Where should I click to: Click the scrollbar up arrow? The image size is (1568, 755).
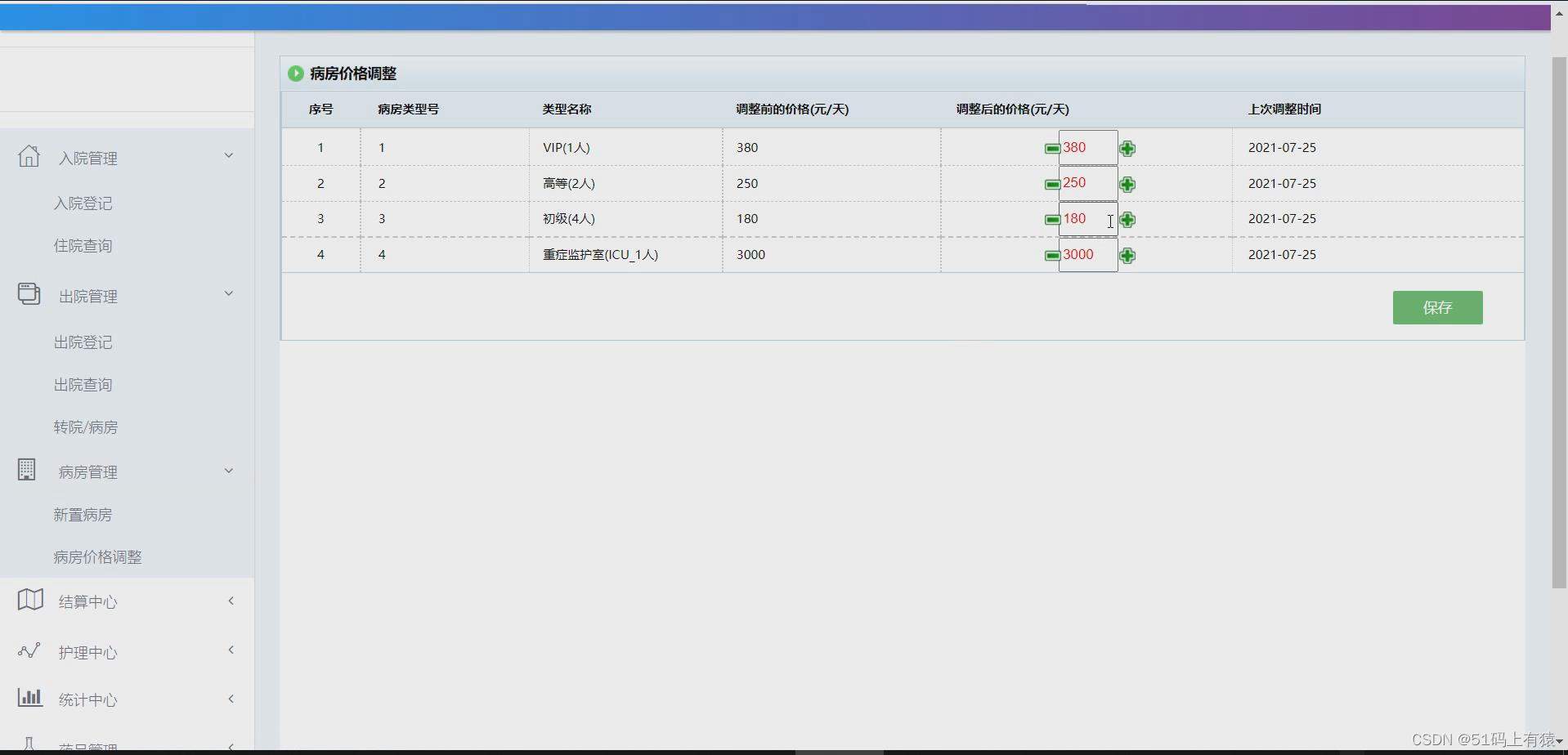pyautogui.click(x=1559, y=13)
